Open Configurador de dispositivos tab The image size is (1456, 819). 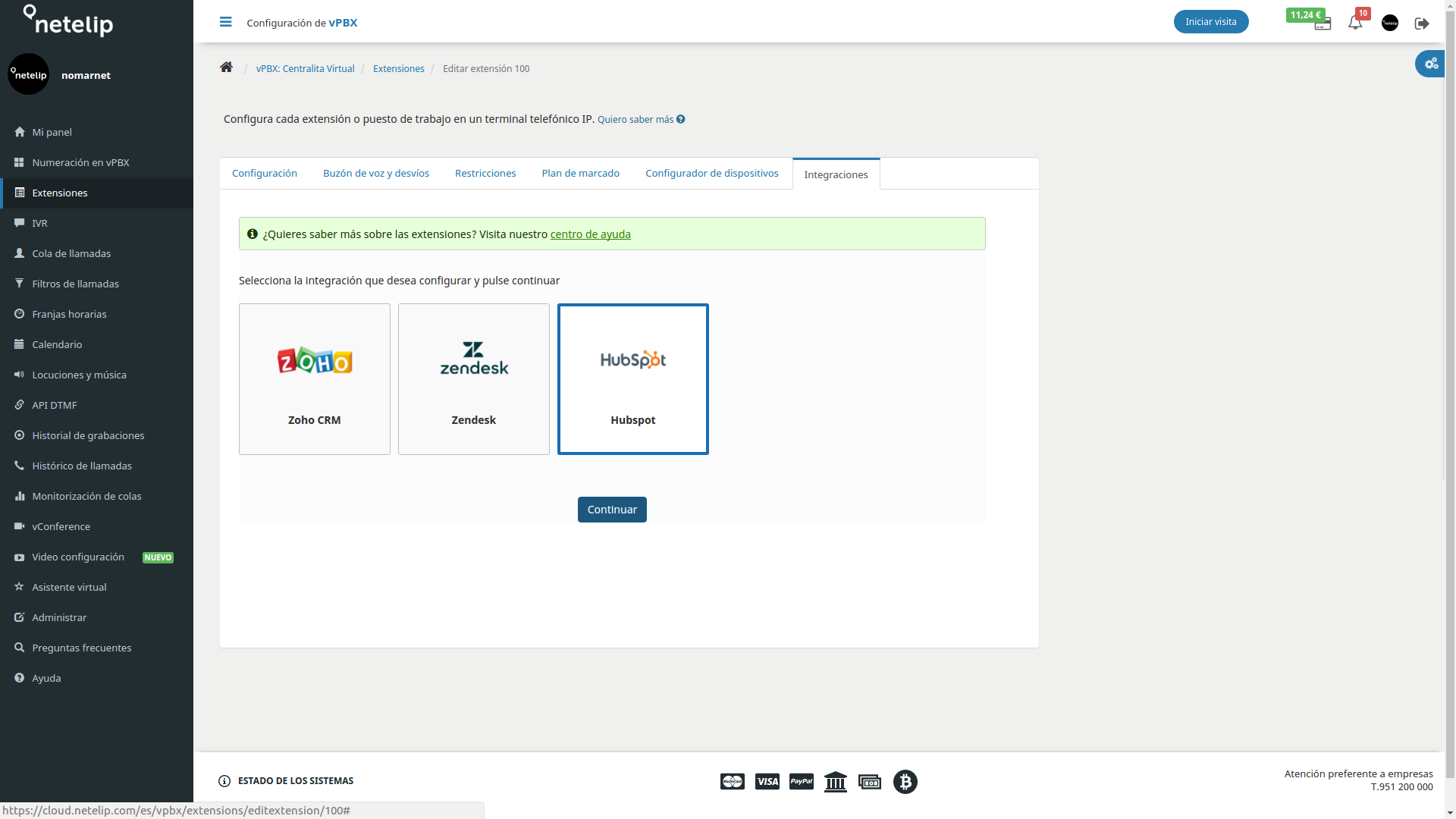tap(712, 173)
